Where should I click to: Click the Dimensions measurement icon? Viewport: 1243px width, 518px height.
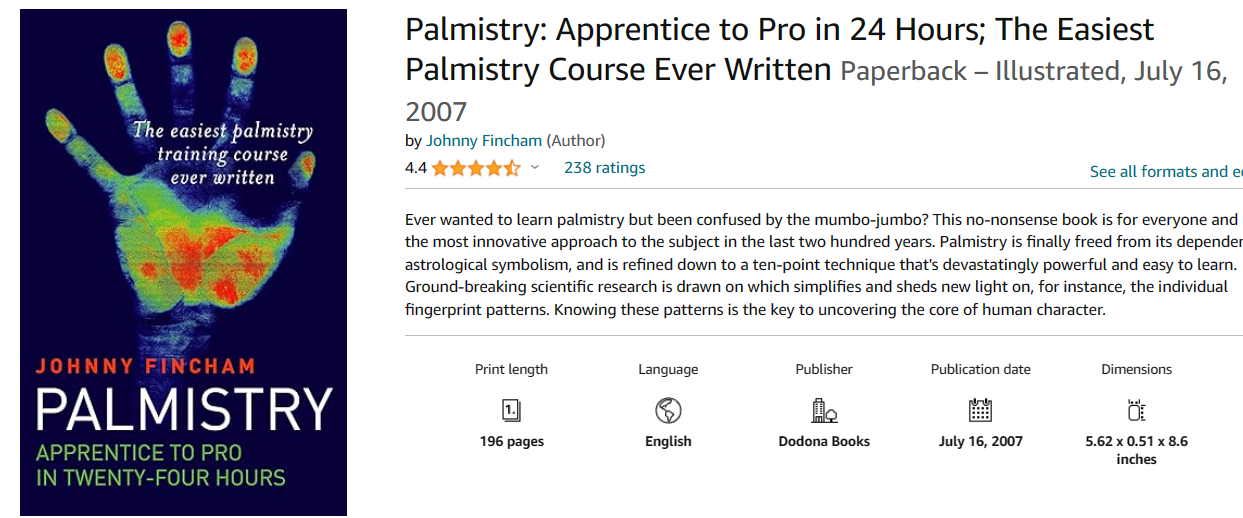click(x=1136, y=410)
